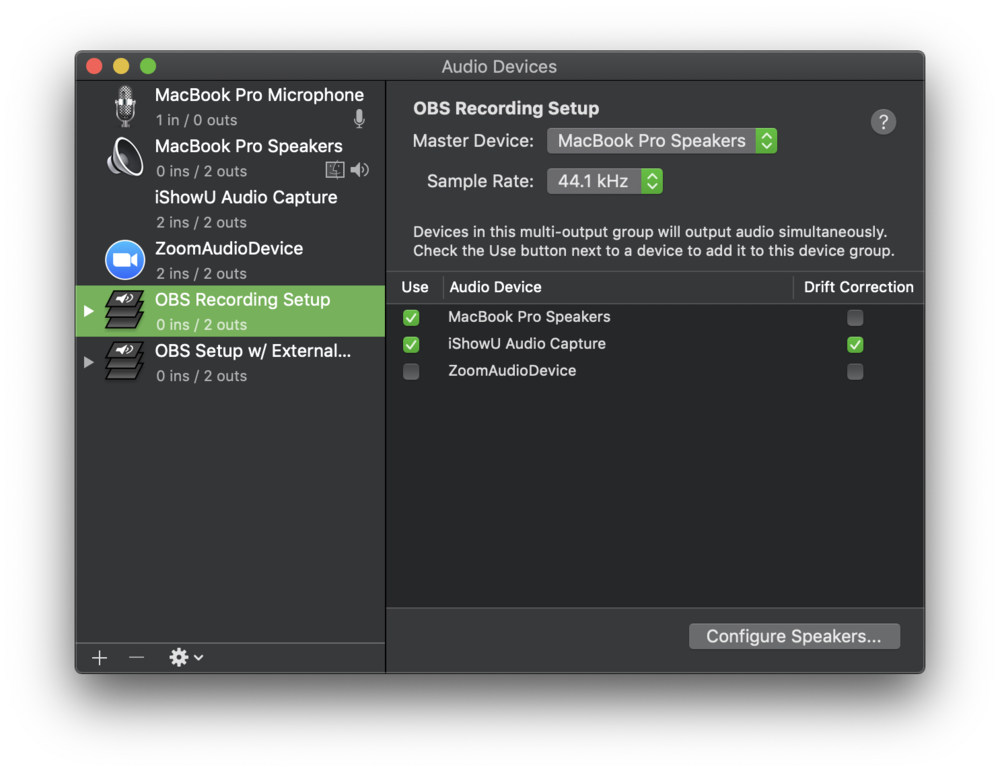Select the ZoomAudioDevice table row

point(655,371)
